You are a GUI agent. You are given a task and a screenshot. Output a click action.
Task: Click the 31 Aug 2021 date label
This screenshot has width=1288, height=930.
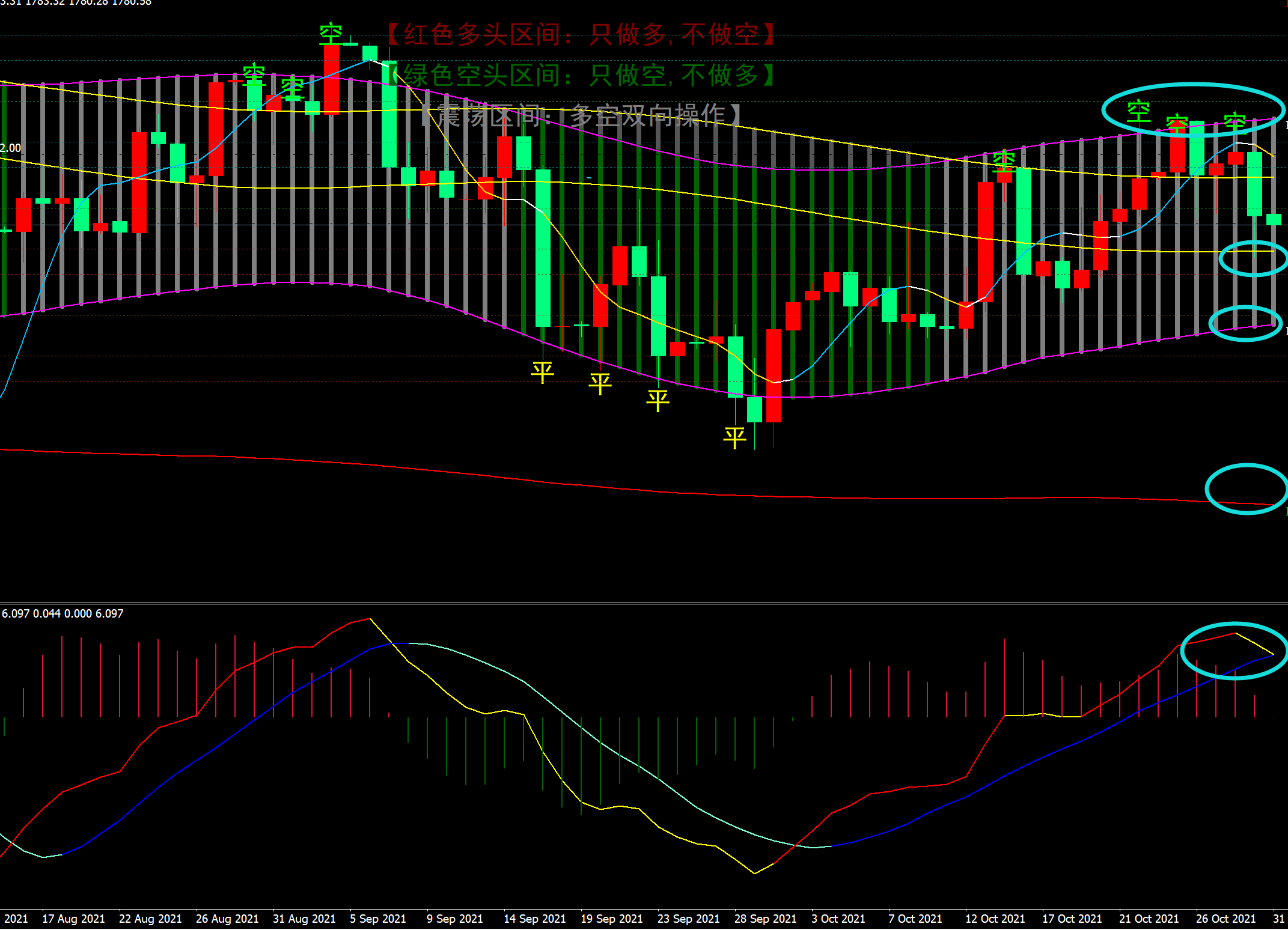click(304, 919)
